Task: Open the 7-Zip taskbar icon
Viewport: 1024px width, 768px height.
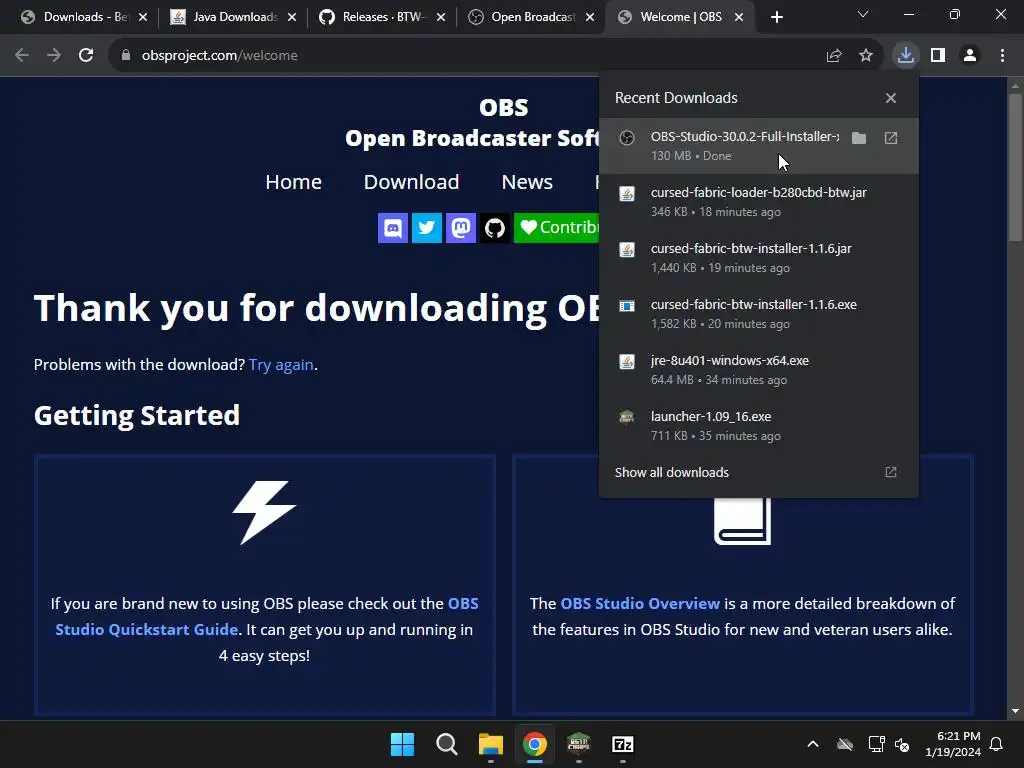Action: [x=622, y=744]
